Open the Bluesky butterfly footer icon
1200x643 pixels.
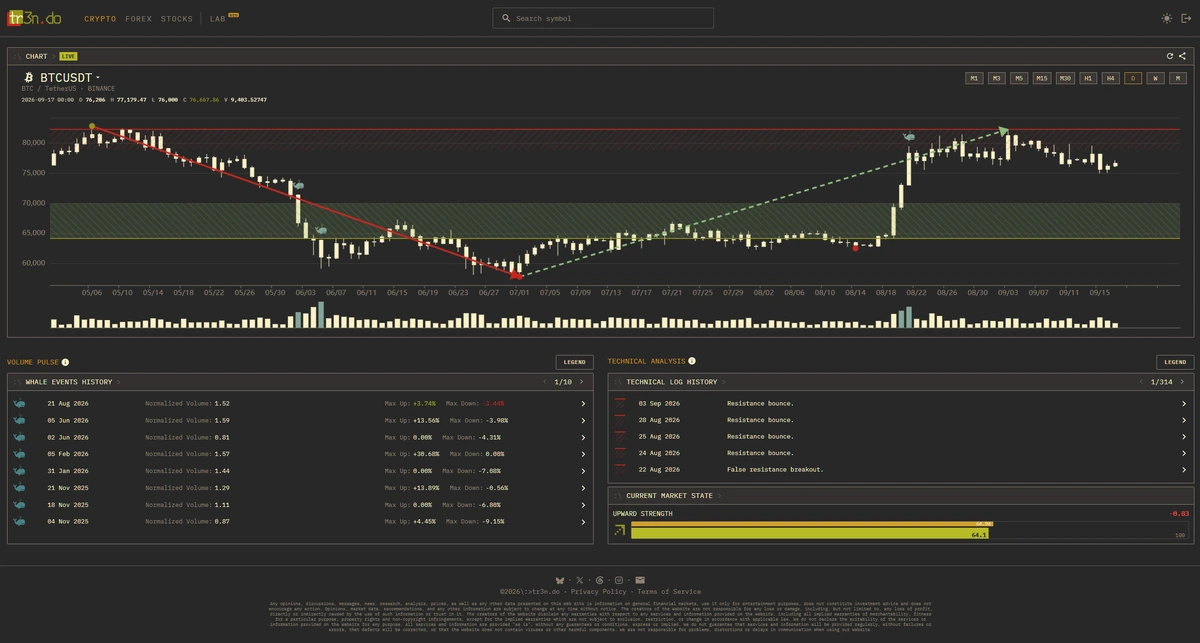pyautogui.click(x=560, y=580)
